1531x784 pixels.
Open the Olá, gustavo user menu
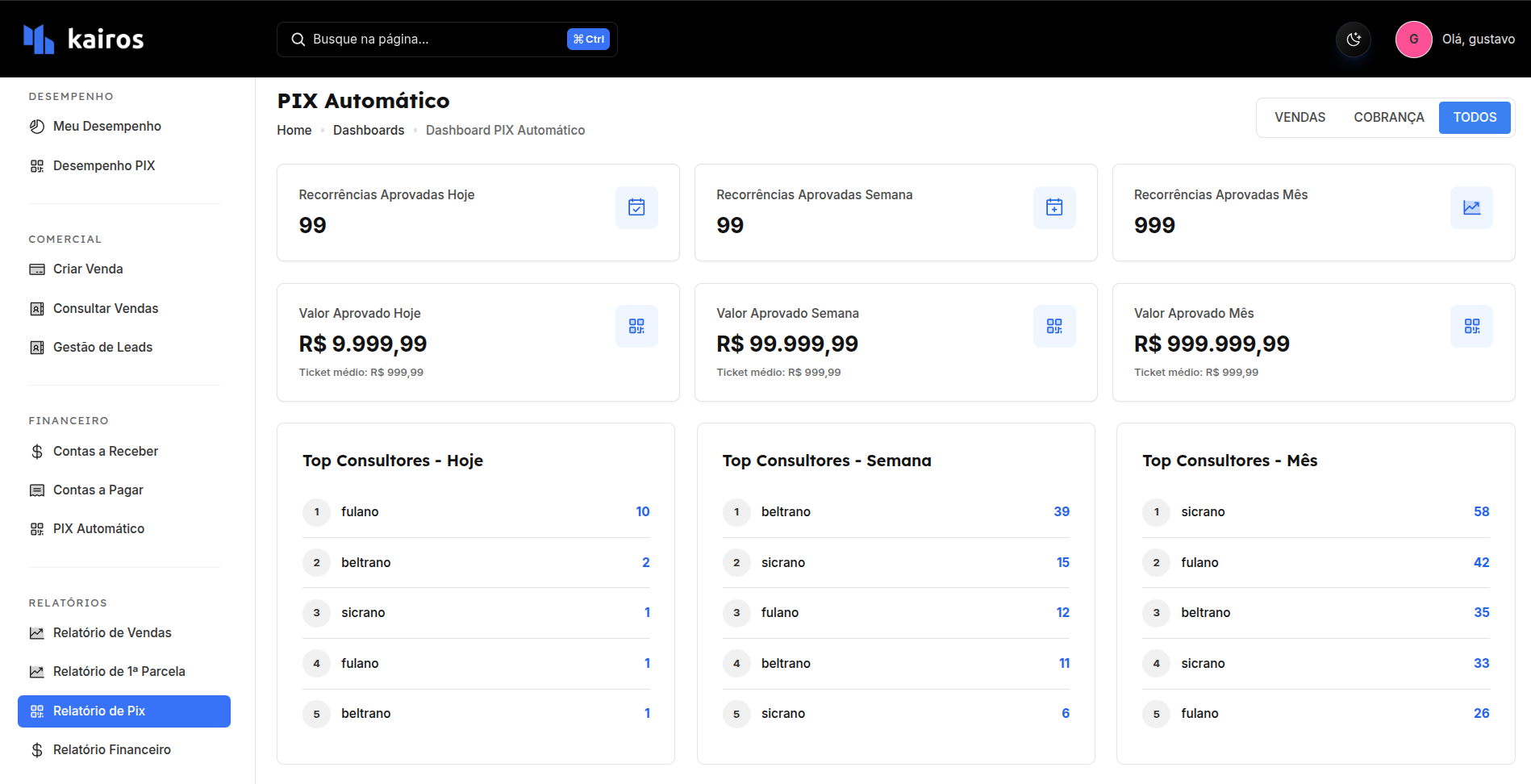click(x=1478, y=40)
